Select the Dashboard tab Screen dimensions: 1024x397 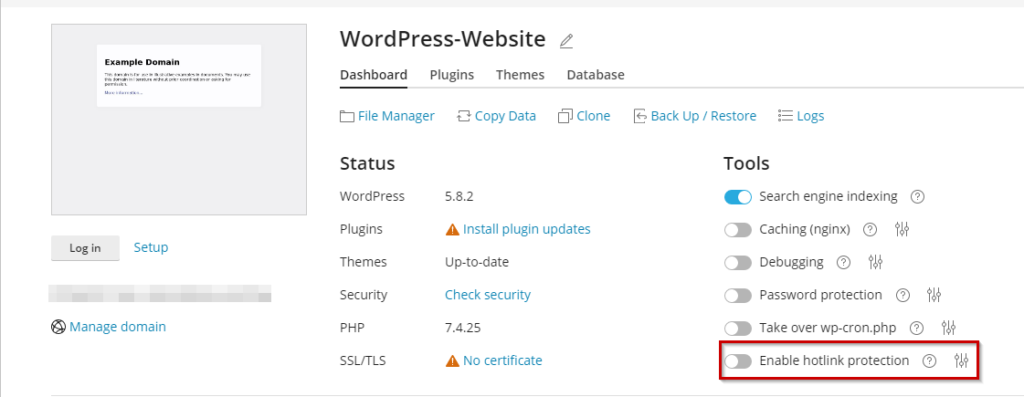click(374, 75)
